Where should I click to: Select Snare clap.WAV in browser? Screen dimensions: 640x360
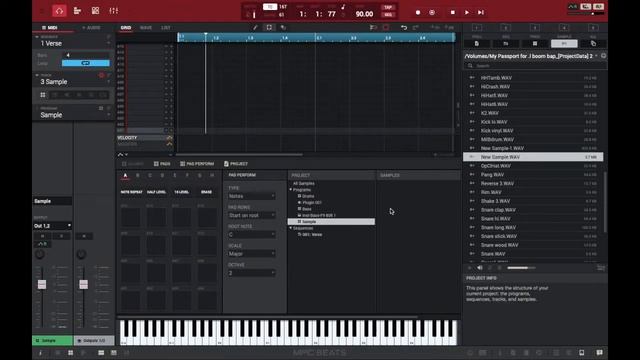tap(533, 210)
